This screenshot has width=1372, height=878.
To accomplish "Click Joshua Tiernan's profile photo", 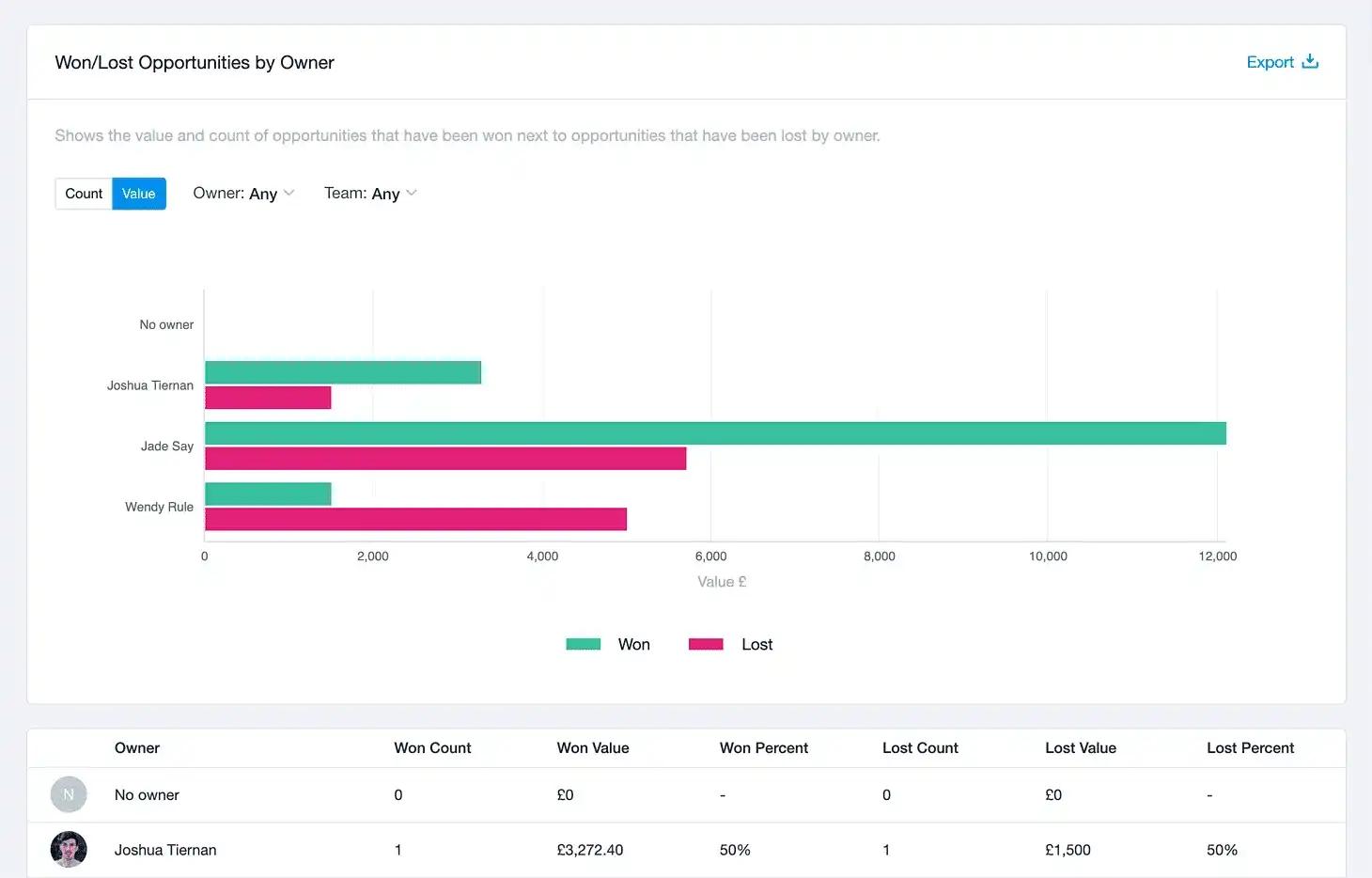I will pyautogui.click(x=69, y=850).
